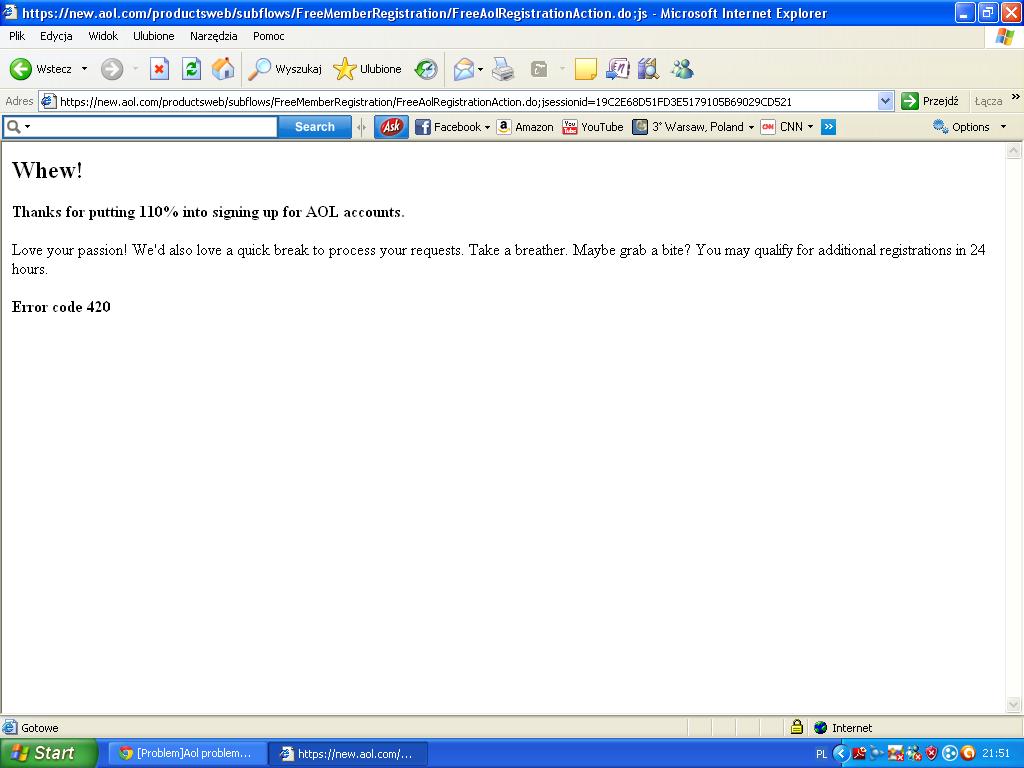Expand the Options dropdown arrow
Screen dimensions: 1024x768
click(1004, 127)
